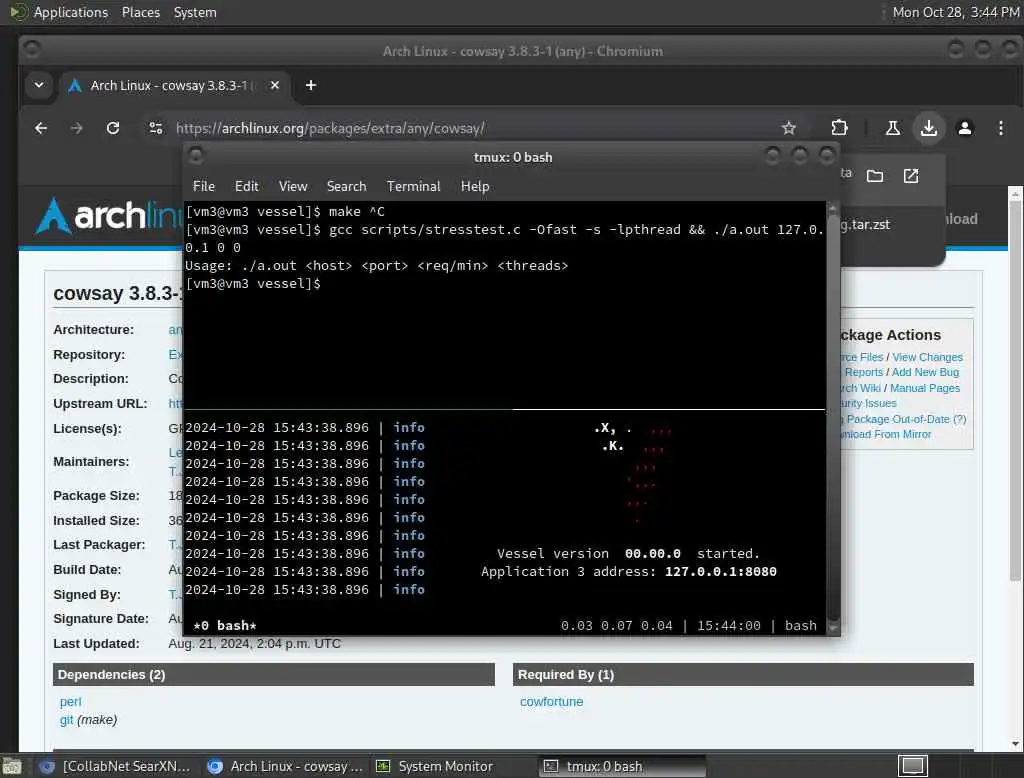Open the cowfortune package link
Image resolution: width=1024 pixels, height=778 pixels.
pos(551,702)
